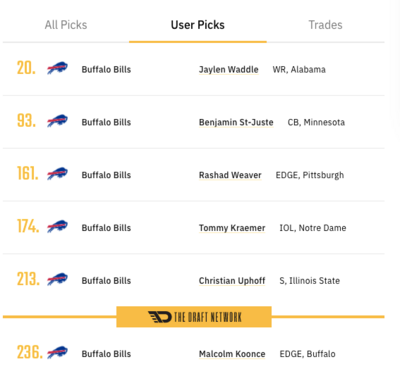This screenshot has width=400, height=376.
Task: Click the Bills logo beside pick 174
Action: 57,226
